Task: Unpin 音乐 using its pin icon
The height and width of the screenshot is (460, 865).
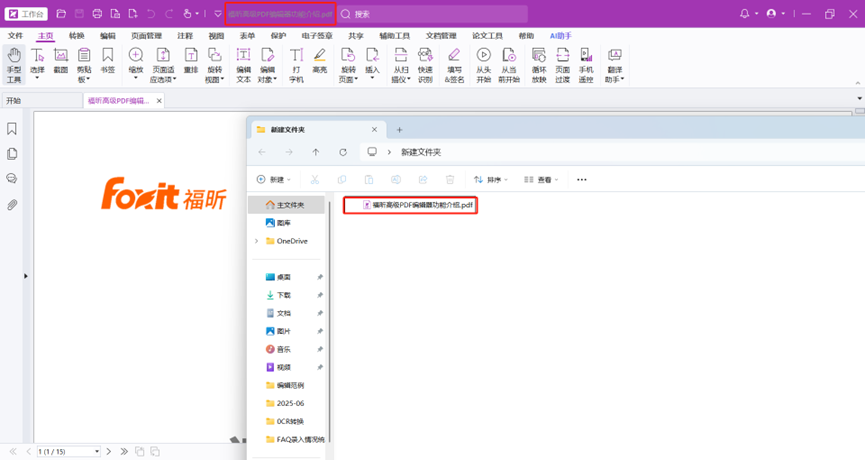Action: pos(320,350)
